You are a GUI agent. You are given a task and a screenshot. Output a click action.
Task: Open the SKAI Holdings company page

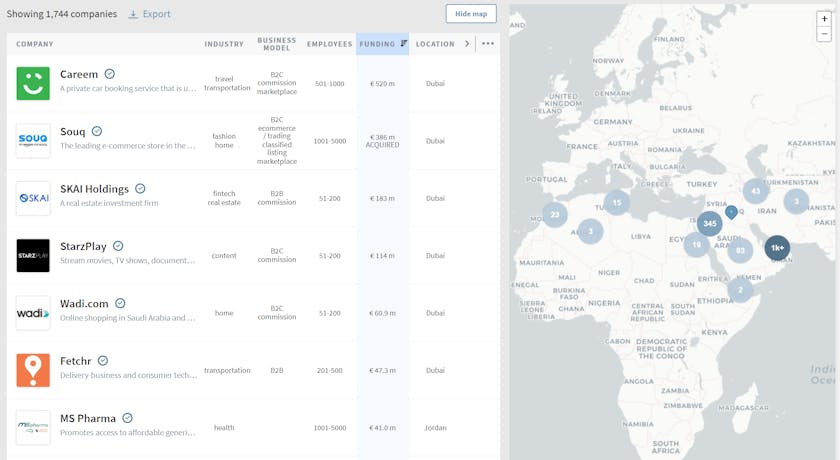pos(94,189)
